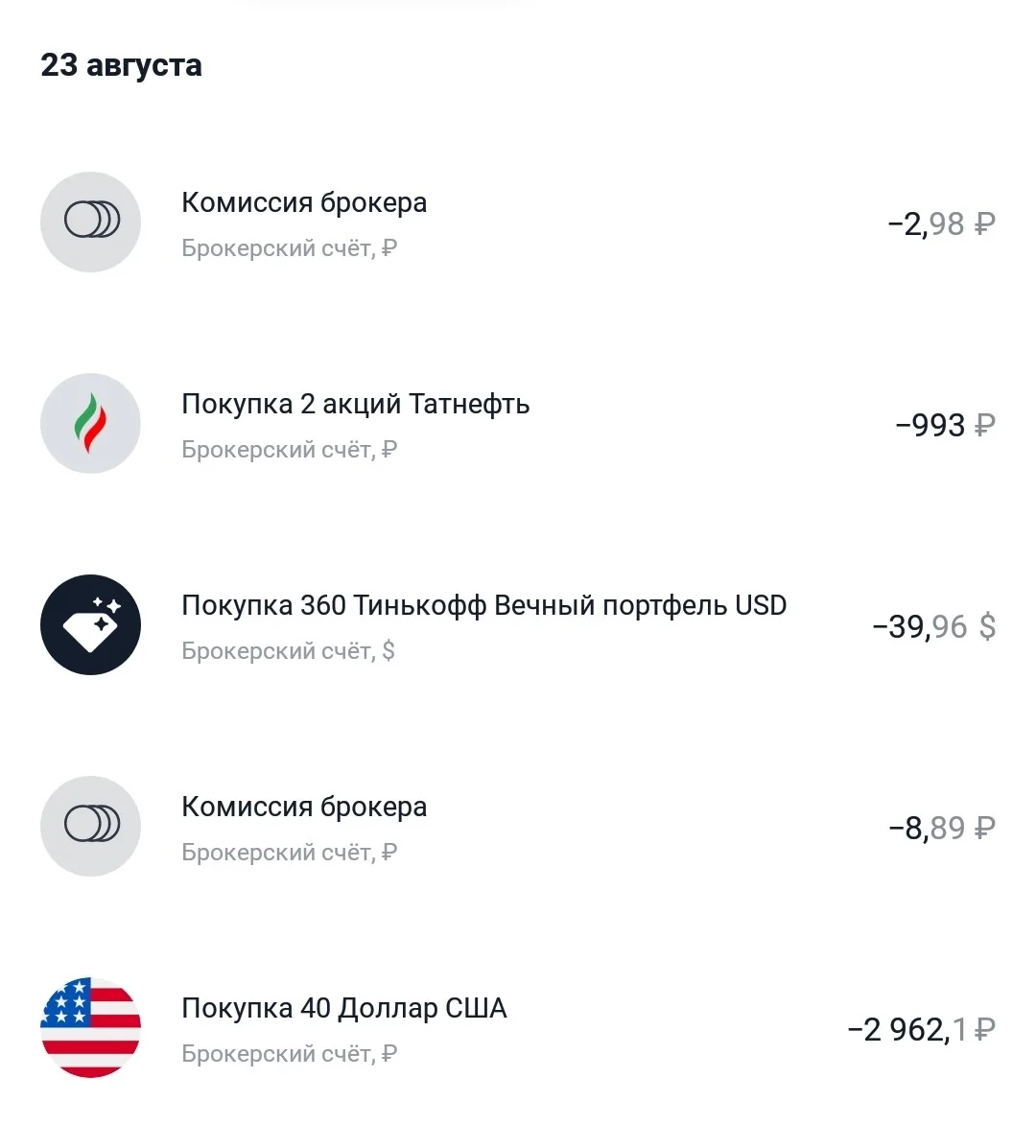The height and width of the screenshot is (1148, 1036).
Task: Click the −8,89 ₽ commission amount
Action: coord(942,828)
